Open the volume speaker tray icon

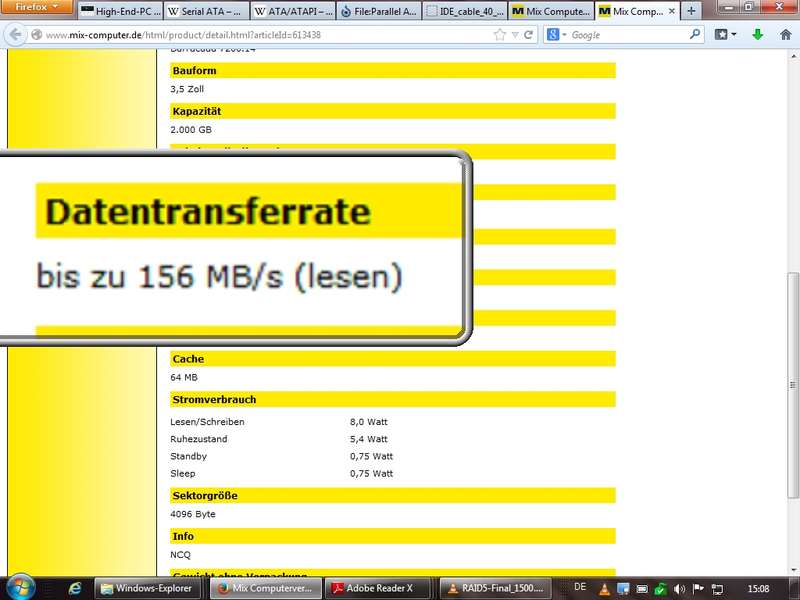click(679, 589)
